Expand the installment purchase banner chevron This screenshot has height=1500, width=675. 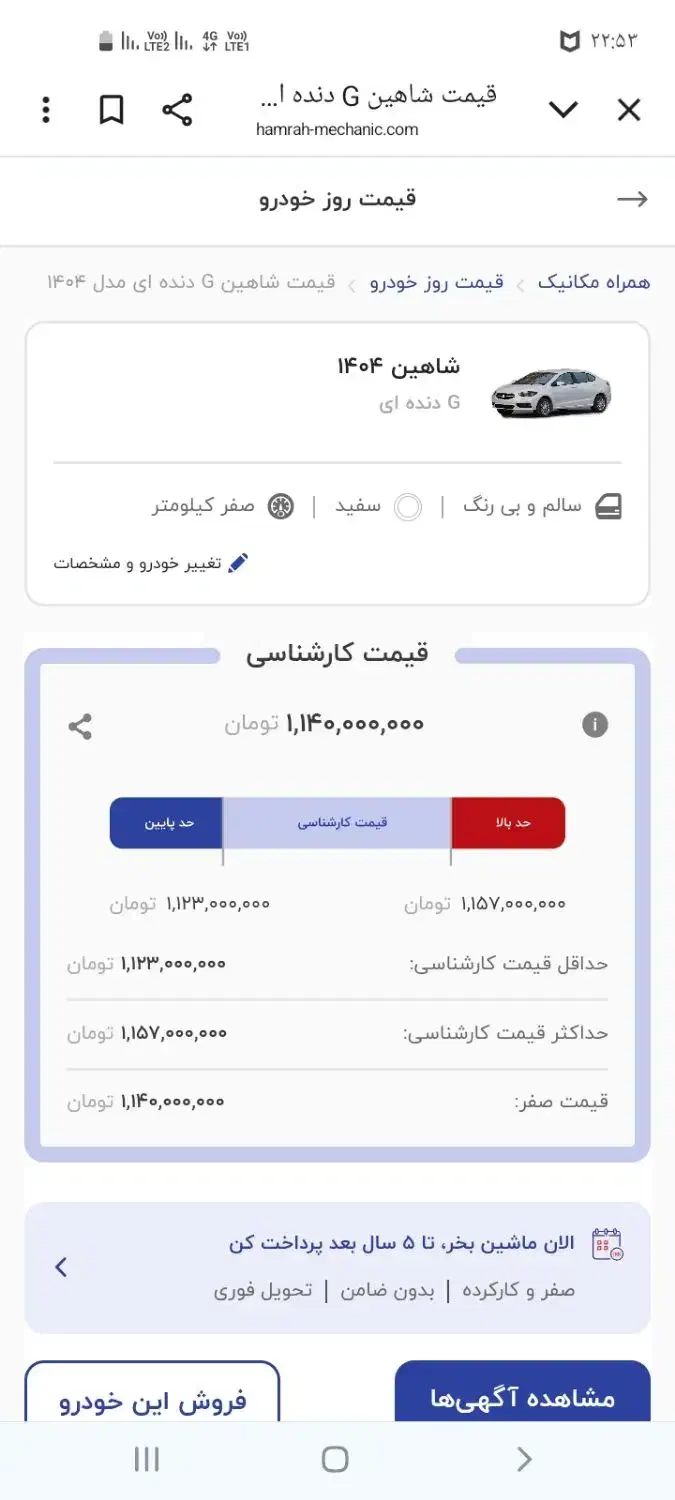click(x=61, y=1267)
